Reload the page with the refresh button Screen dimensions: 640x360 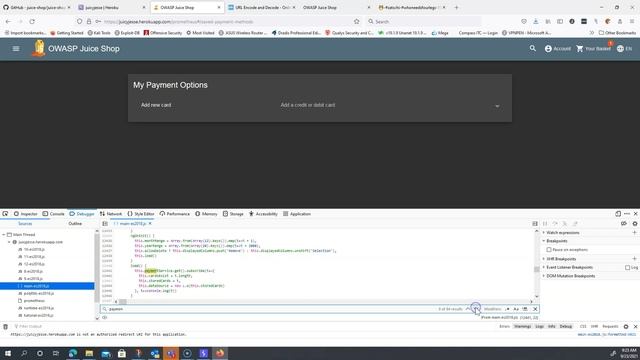coord(32,21)
